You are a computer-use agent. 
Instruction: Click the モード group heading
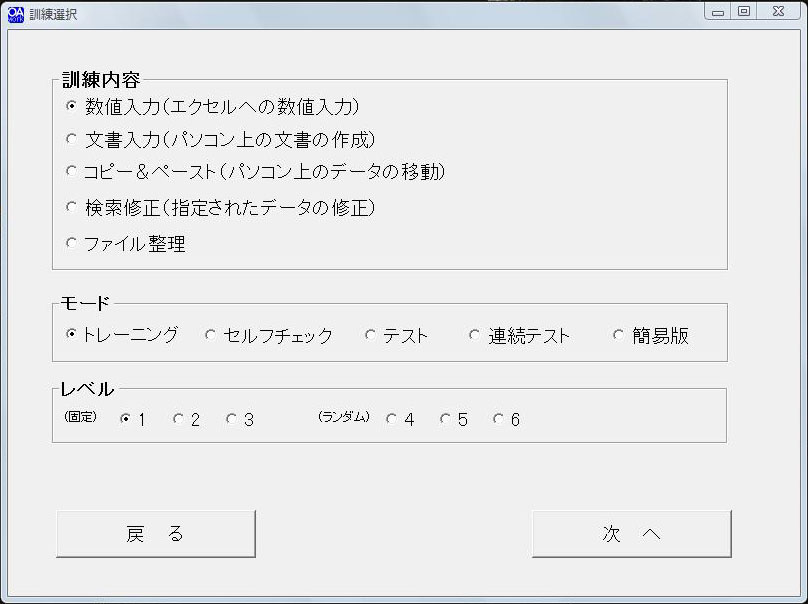click(x=85, y=303)
